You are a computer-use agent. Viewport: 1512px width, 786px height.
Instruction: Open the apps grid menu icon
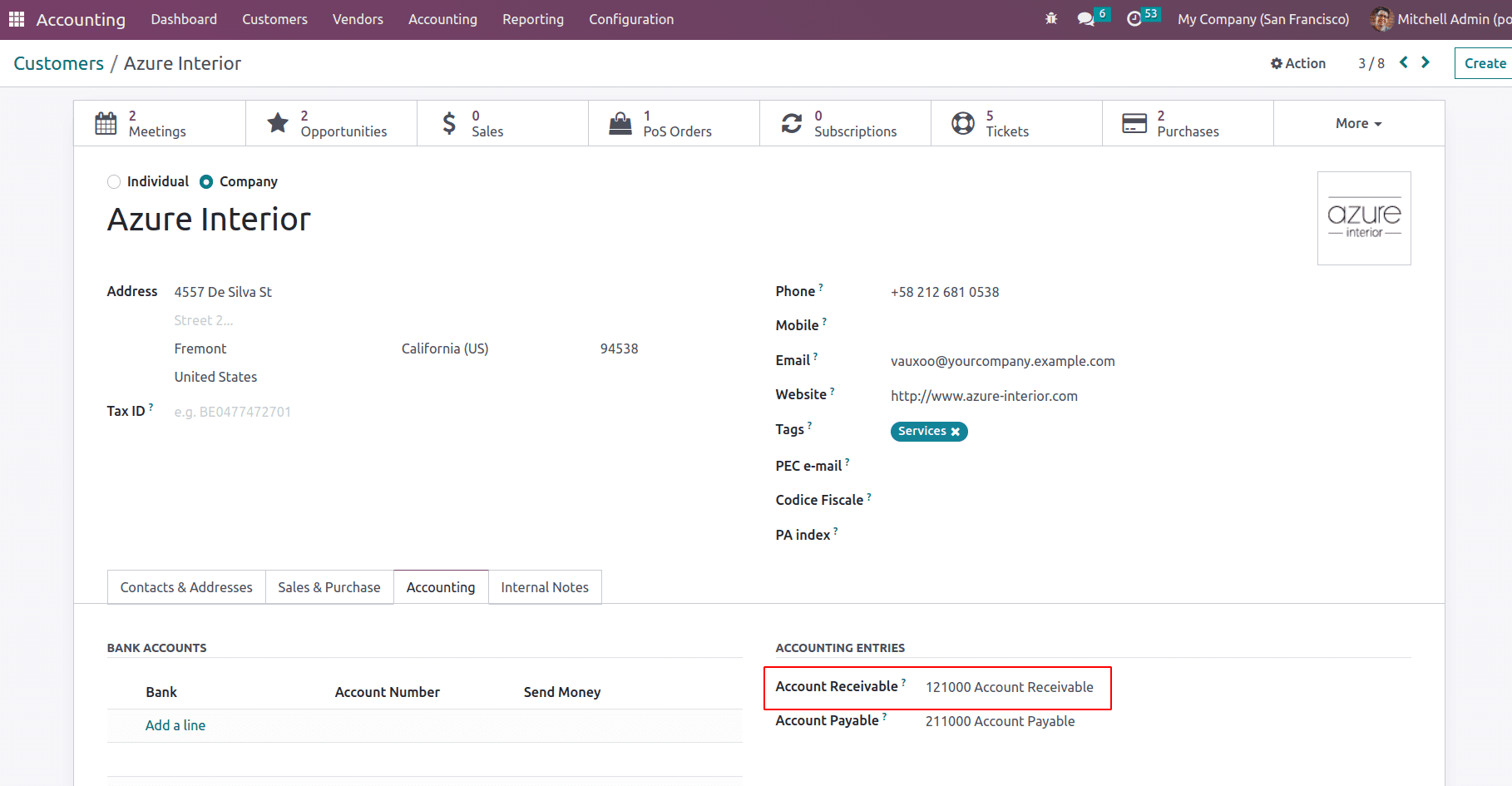coord(17,19)
